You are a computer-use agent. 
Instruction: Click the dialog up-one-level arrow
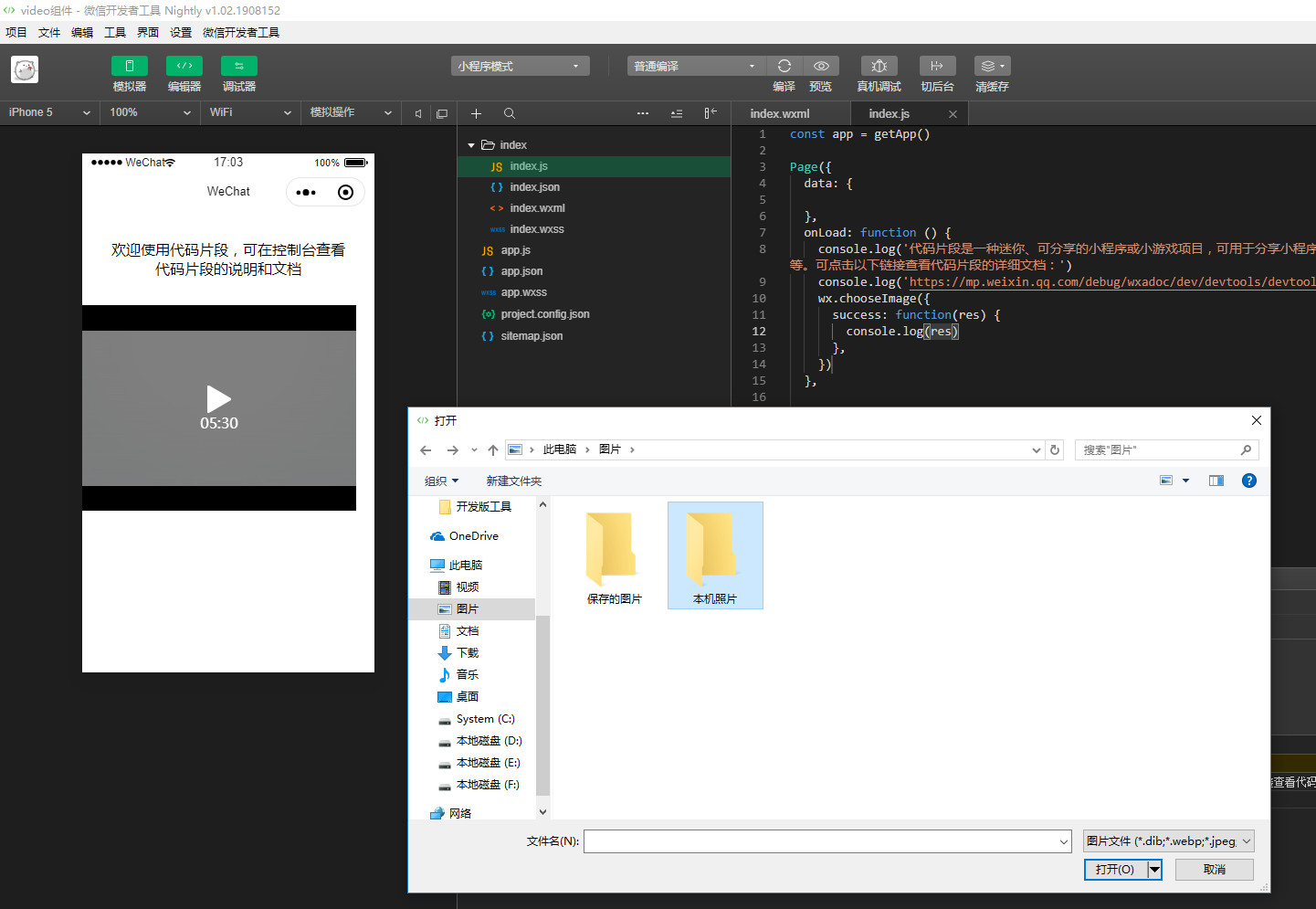point(493,450)
